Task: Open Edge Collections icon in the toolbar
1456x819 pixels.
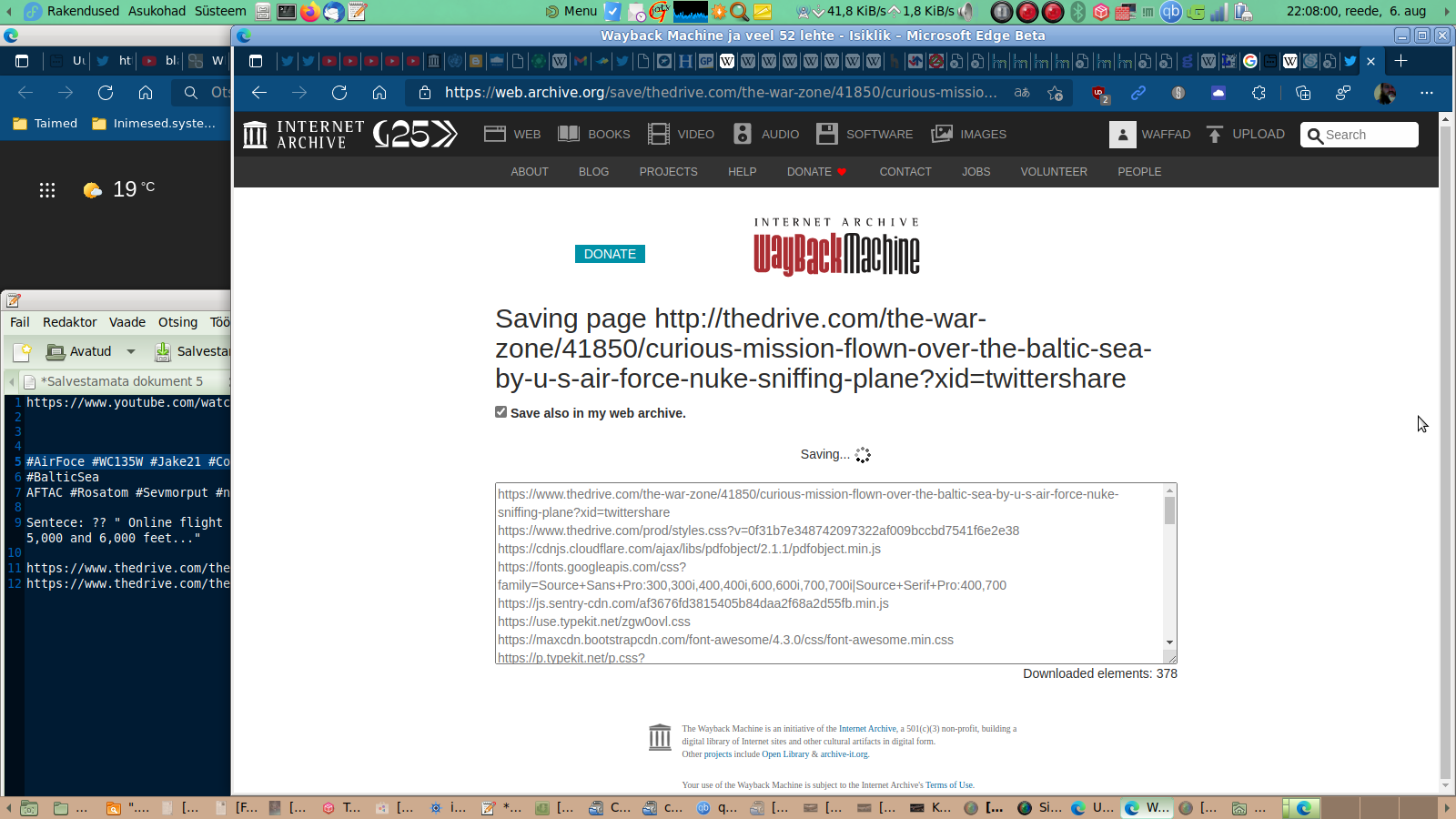Action: click(x=1303, y=93)
